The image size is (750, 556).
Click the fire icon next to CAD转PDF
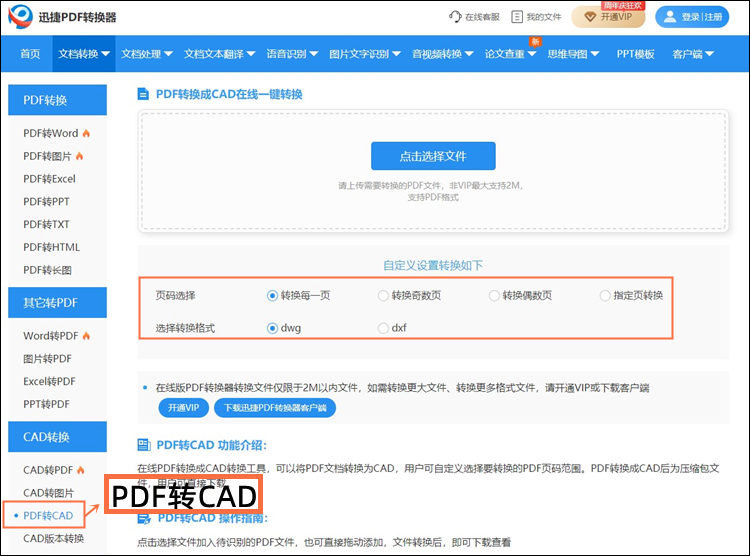pyautogui.click(x=80, y=470)
